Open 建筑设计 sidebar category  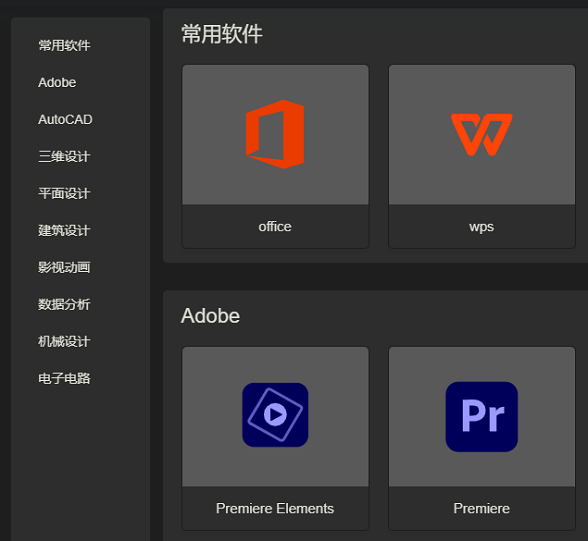pos(64,231)
